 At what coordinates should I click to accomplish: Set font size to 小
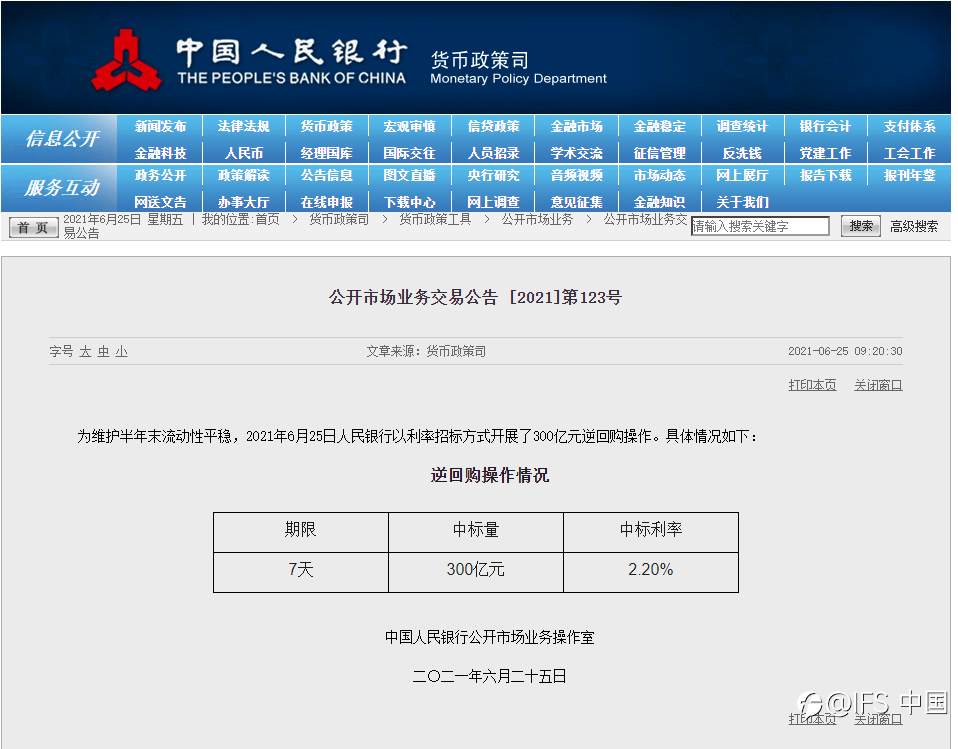122,351
